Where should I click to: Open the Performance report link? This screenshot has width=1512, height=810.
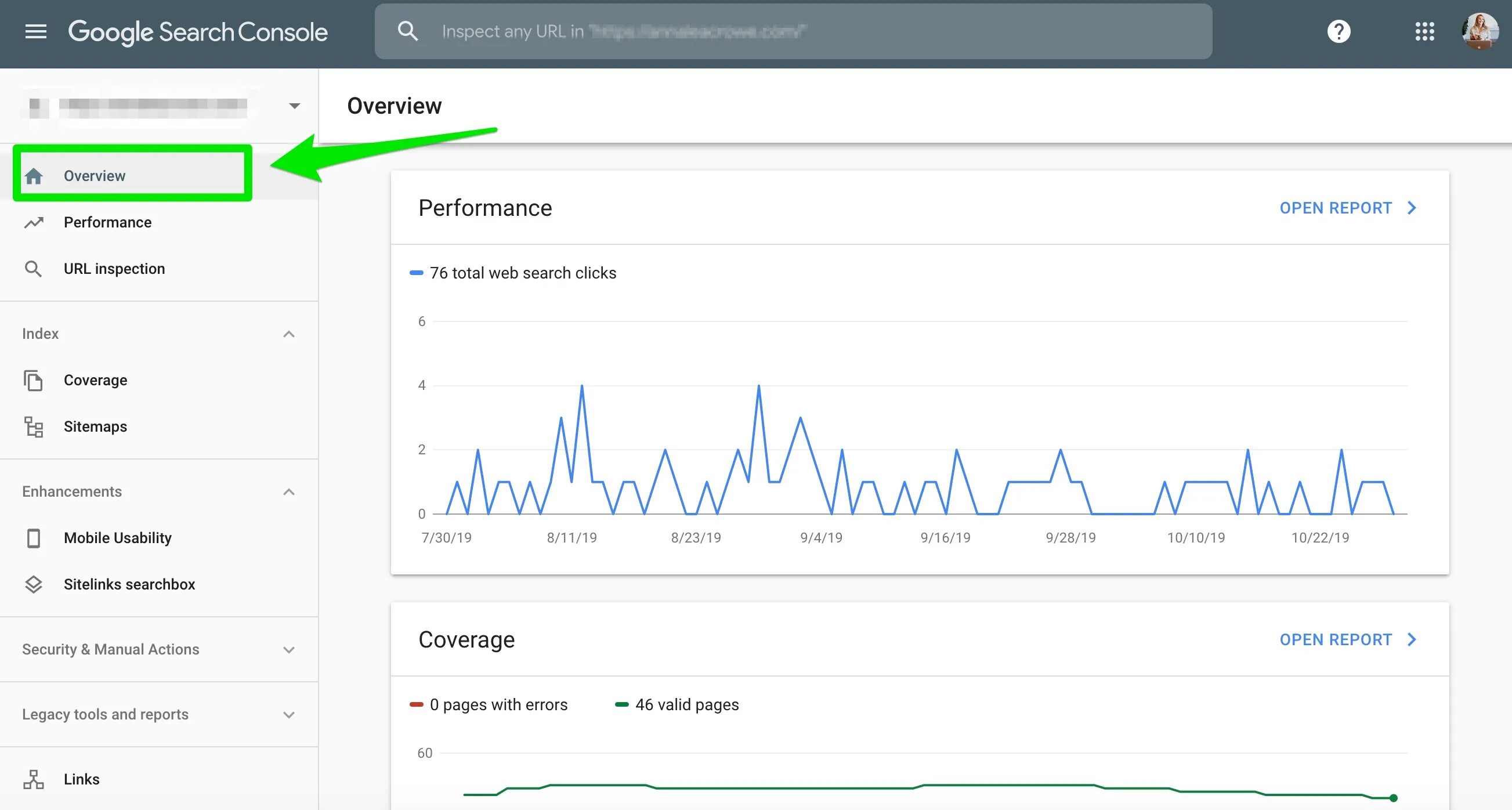(1347, 208)
